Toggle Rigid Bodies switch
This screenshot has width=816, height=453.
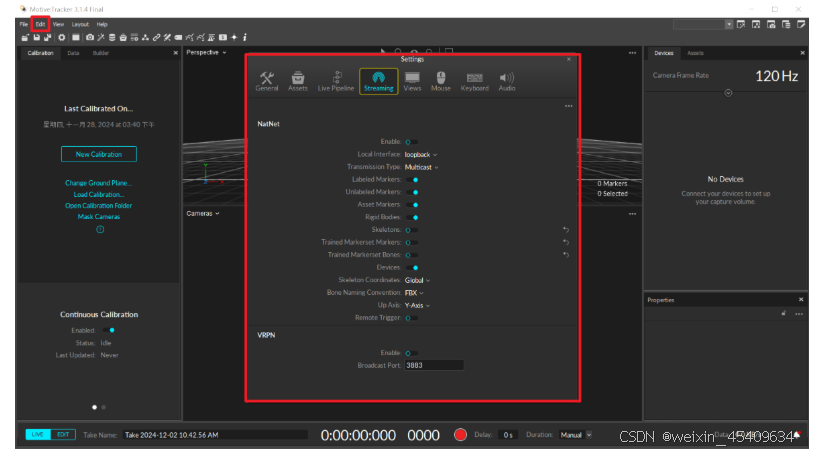point(412,217)
